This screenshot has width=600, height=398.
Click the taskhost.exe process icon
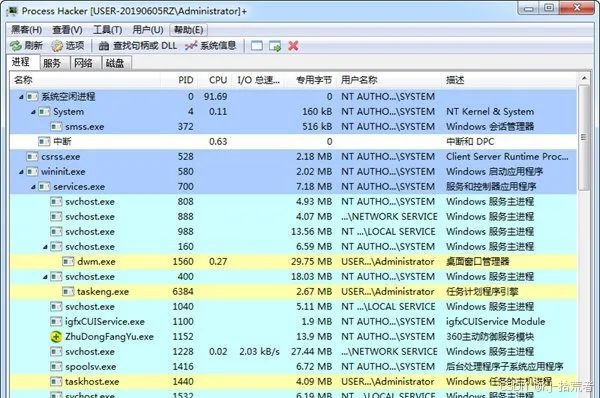[x=56, y=382]
